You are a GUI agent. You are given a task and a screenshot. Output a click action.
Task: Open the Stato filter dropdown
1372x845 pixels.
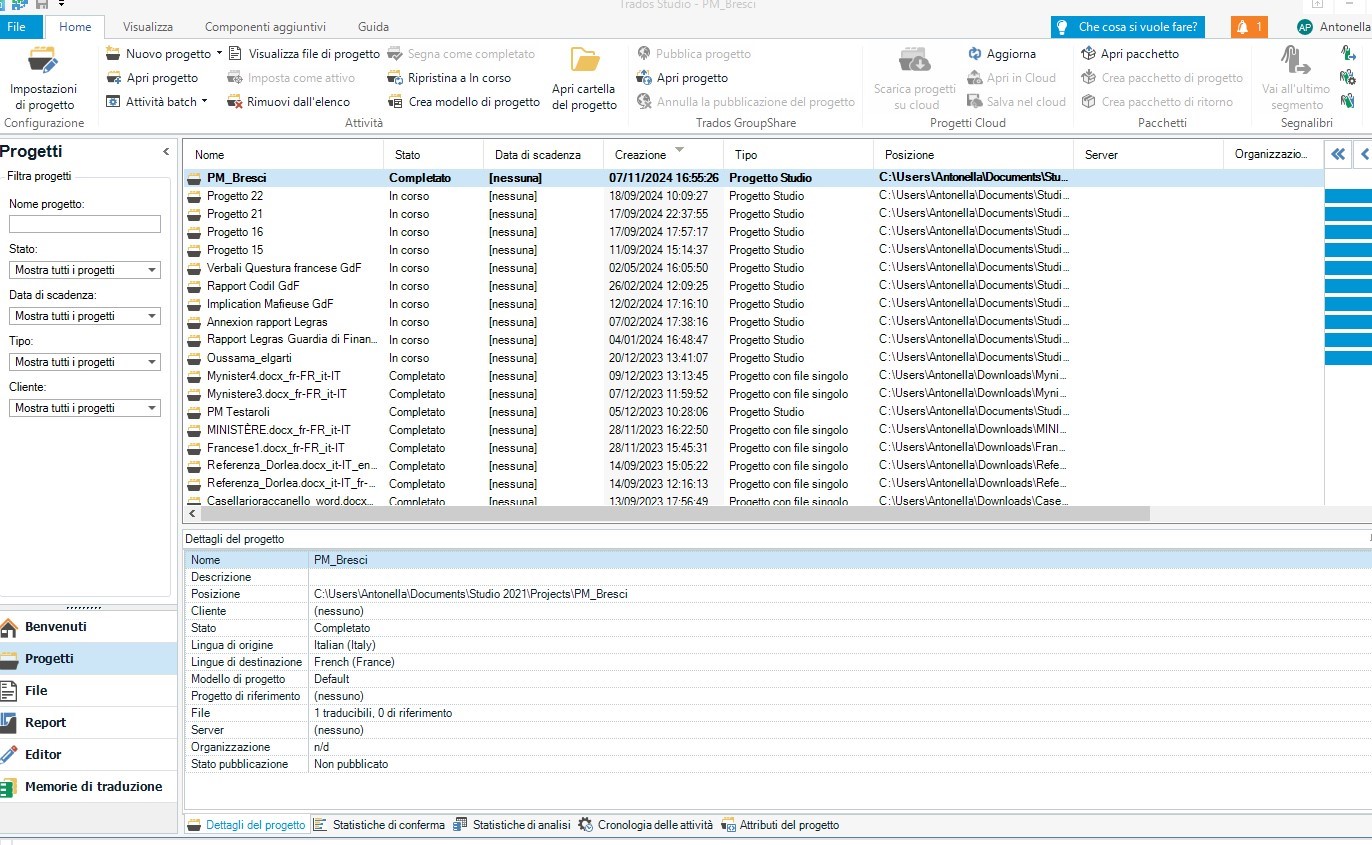click(85, 270)
